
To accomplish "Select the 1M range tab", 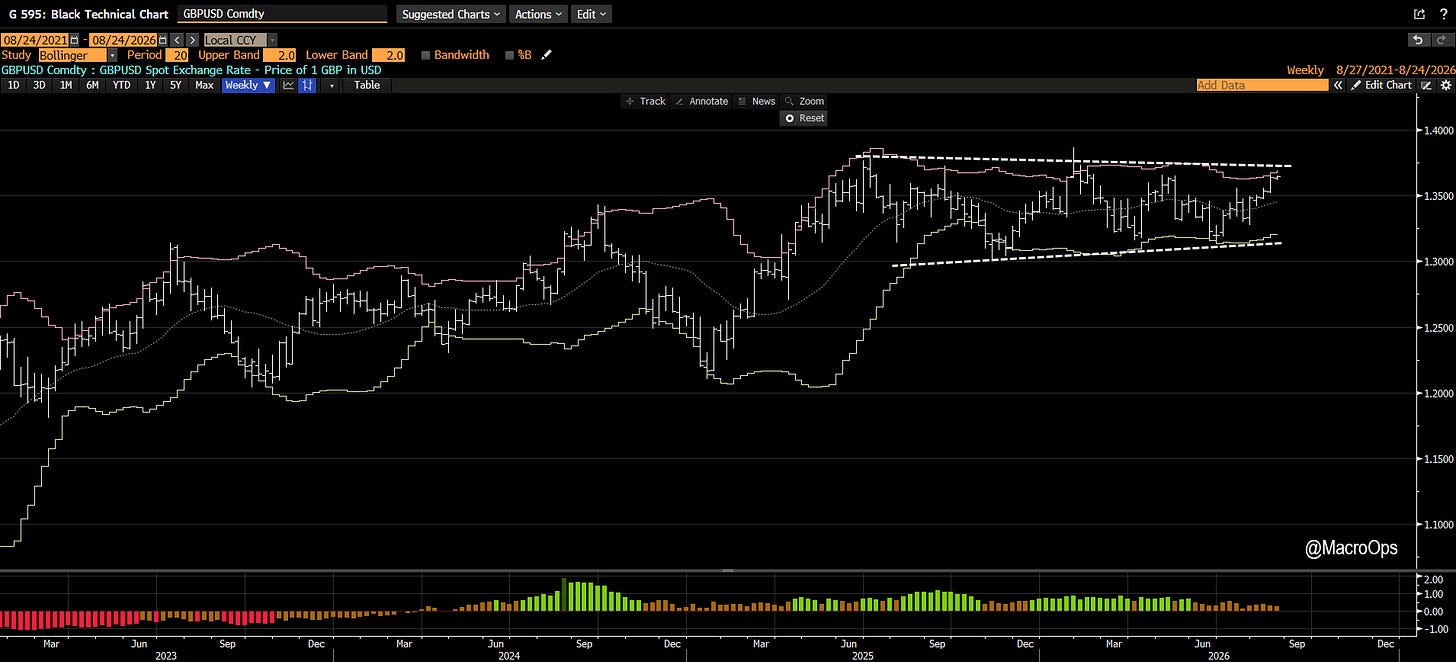I will pos(65,85).
